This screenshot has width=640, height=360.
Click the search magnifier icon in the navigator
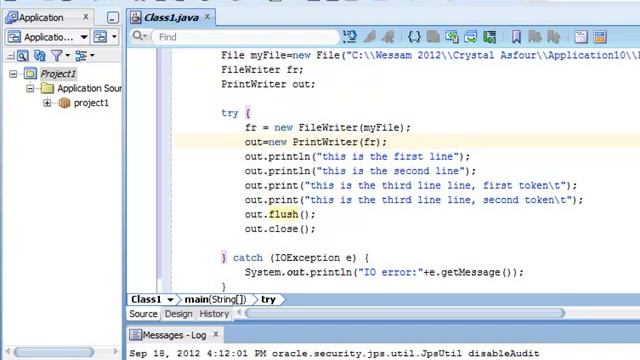pos(22,56)
